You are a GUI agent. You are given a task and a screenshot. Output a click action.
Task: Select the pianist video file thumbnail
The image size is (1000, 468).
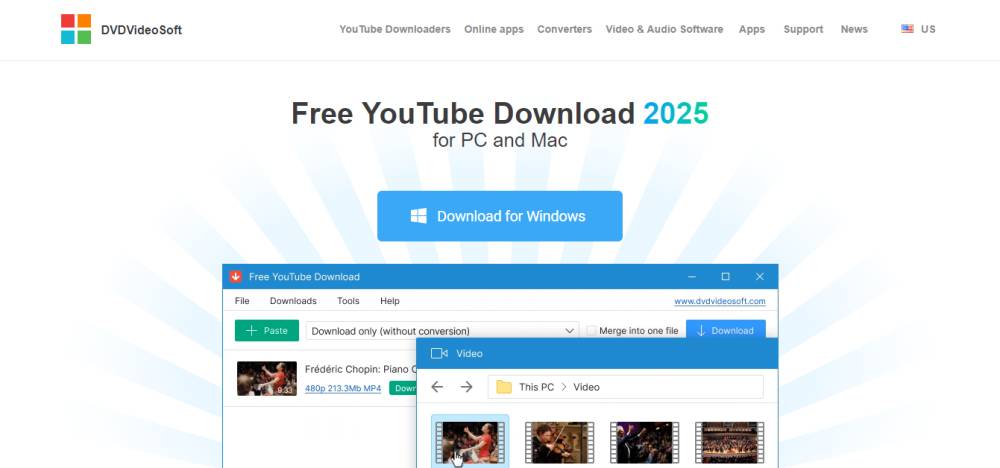tap(470, 441)
